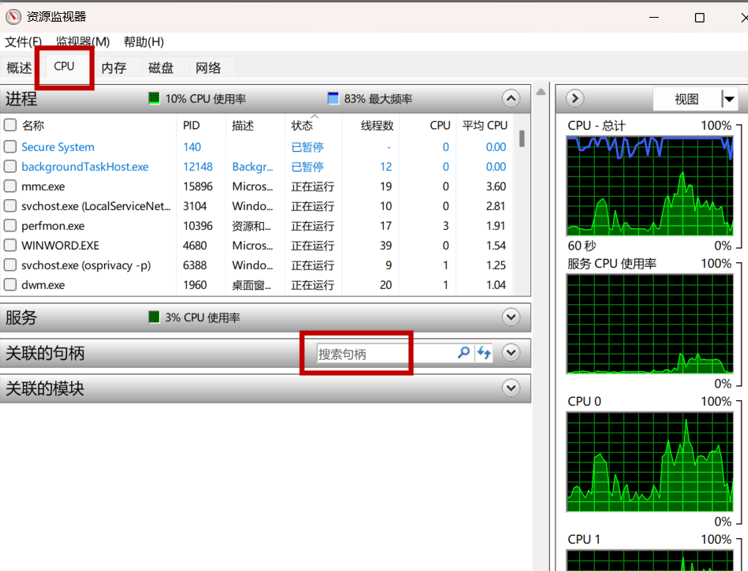The height and width of the screenshot is (571, 748).
Task: Check the WINWORD.EXE process box
Action: point(10,245)
